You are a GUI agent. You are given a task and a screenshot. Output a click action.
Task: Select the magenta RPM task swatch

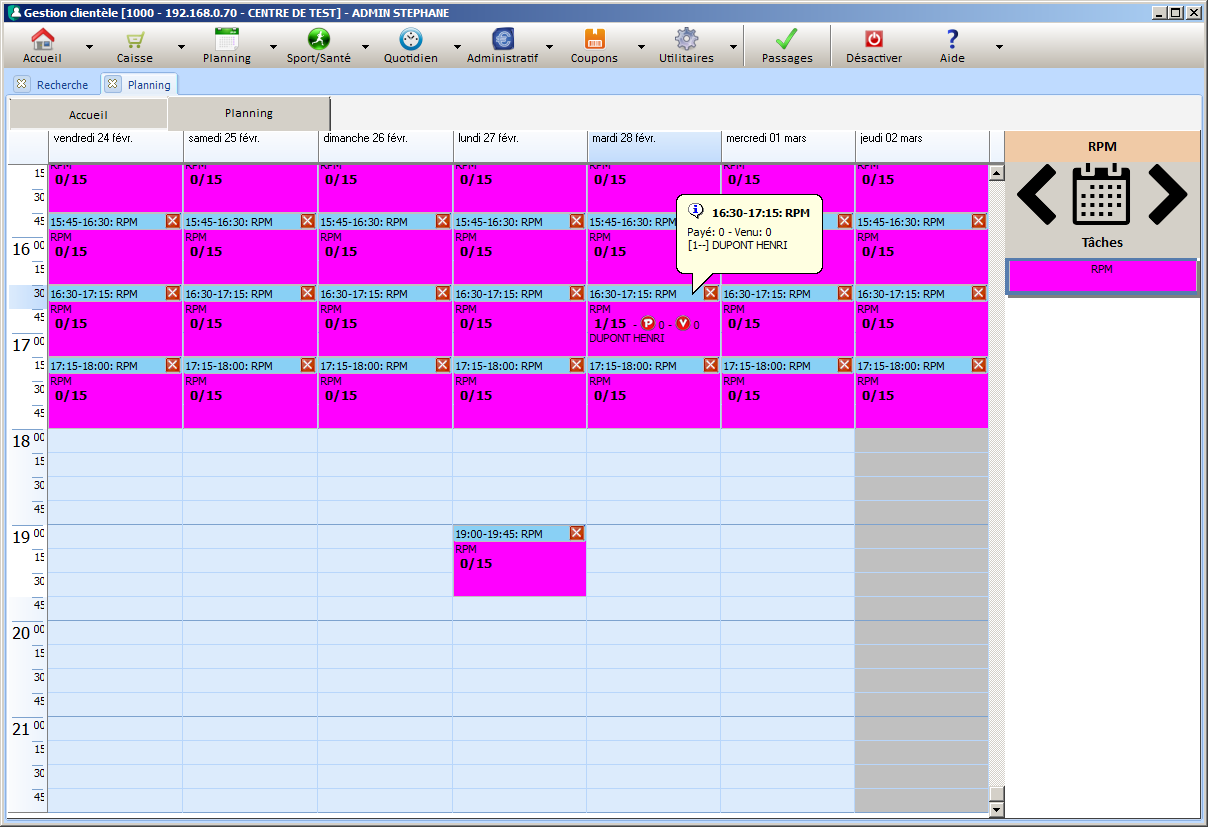1102,276
